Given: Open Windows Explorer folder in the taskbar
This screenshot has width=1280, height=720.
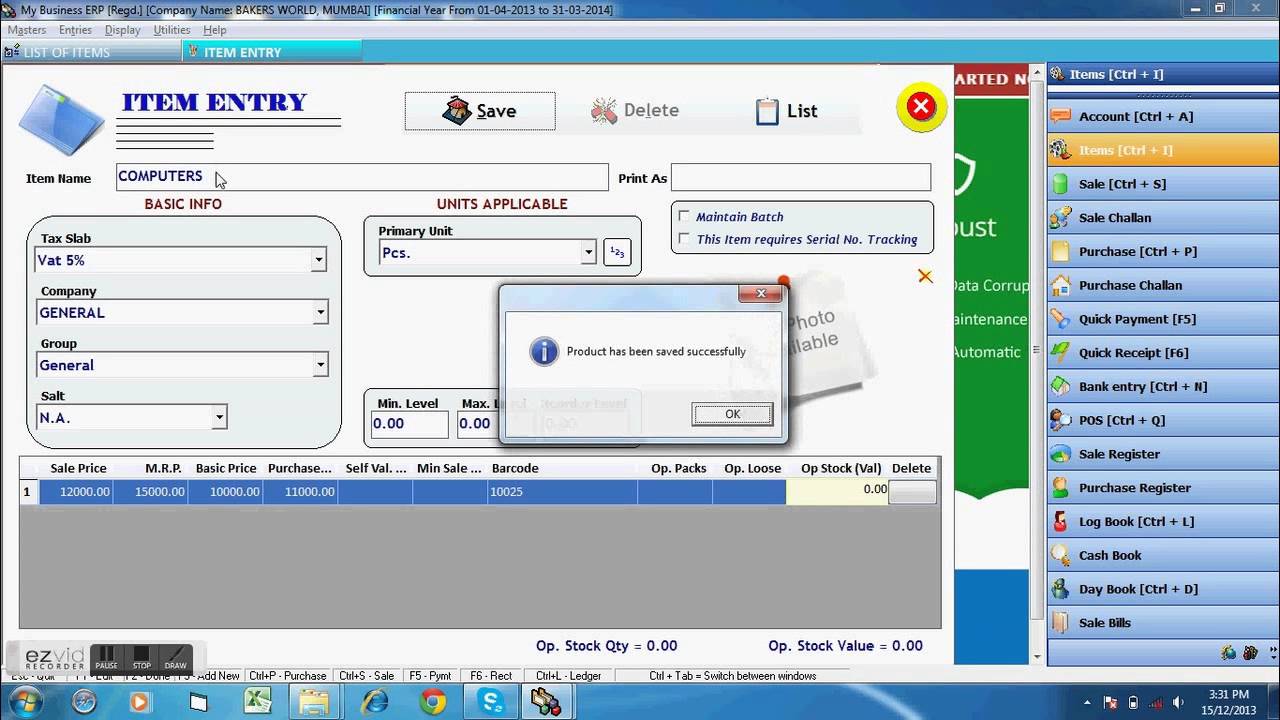Looking at the screenshot, I should pyautogui.click(x=316, y=702).
